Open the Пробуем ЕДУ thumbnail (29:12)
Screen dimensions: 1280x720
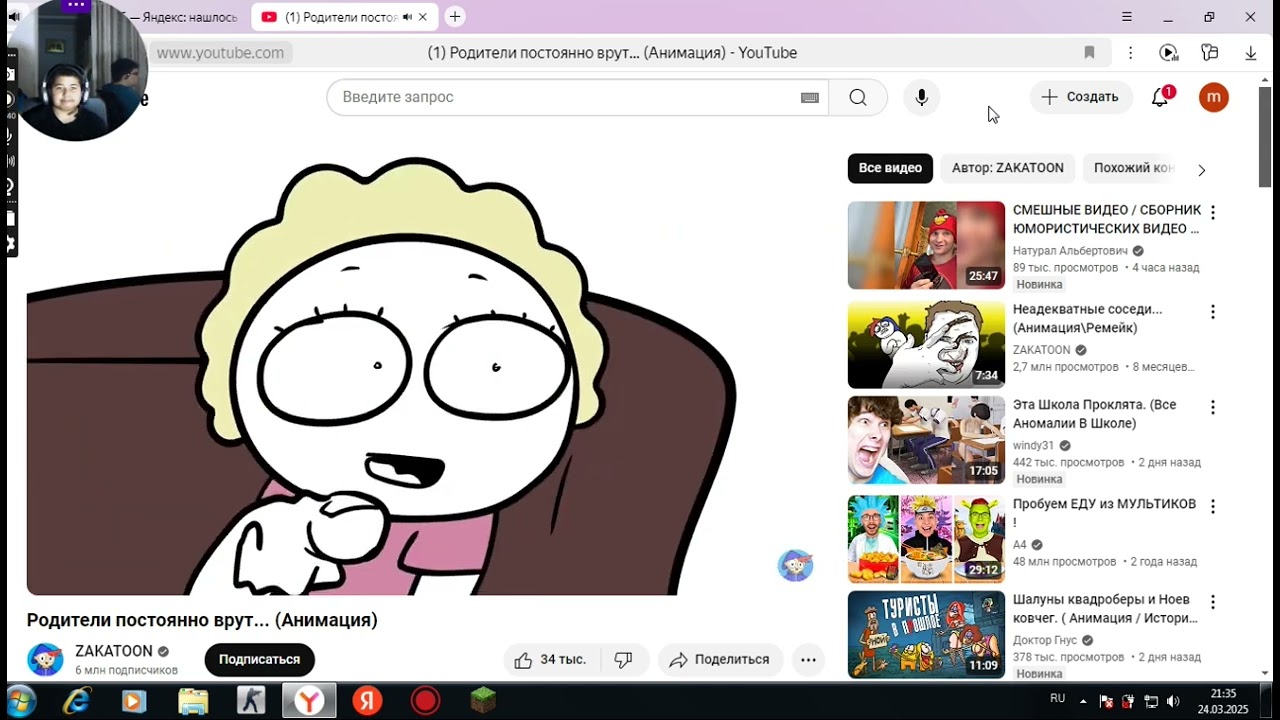(x=926, y=539)
